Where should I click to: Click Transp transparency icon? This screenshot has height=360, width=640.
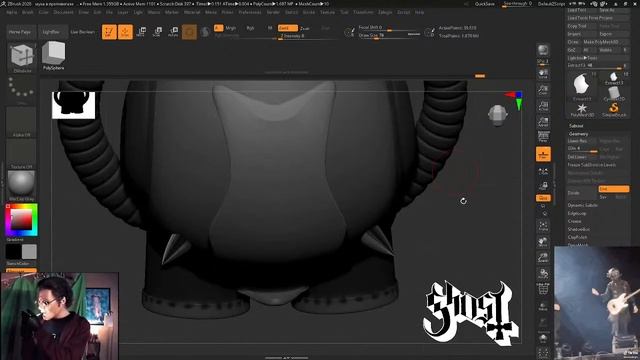pos(543,306)
